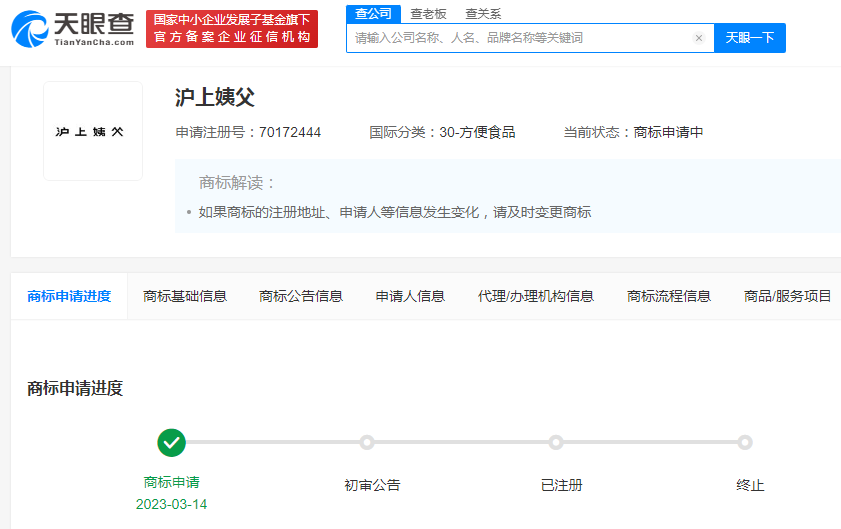Screen dimensions: 841x529
Task: Click the green checkmark for 商标申请 step
Action: [172, 442]
